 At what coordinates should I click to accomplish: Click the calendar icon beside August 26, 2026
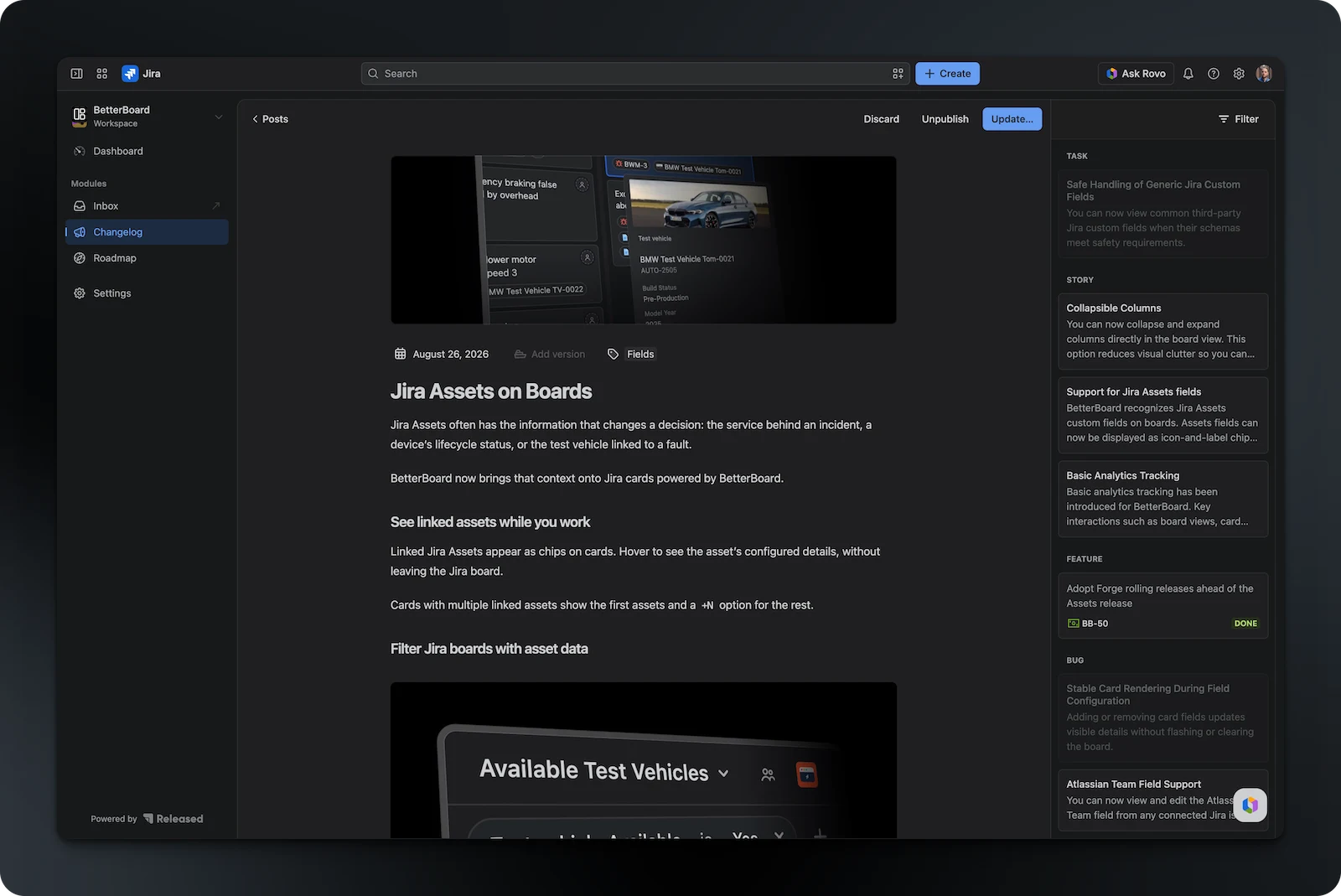401,354
